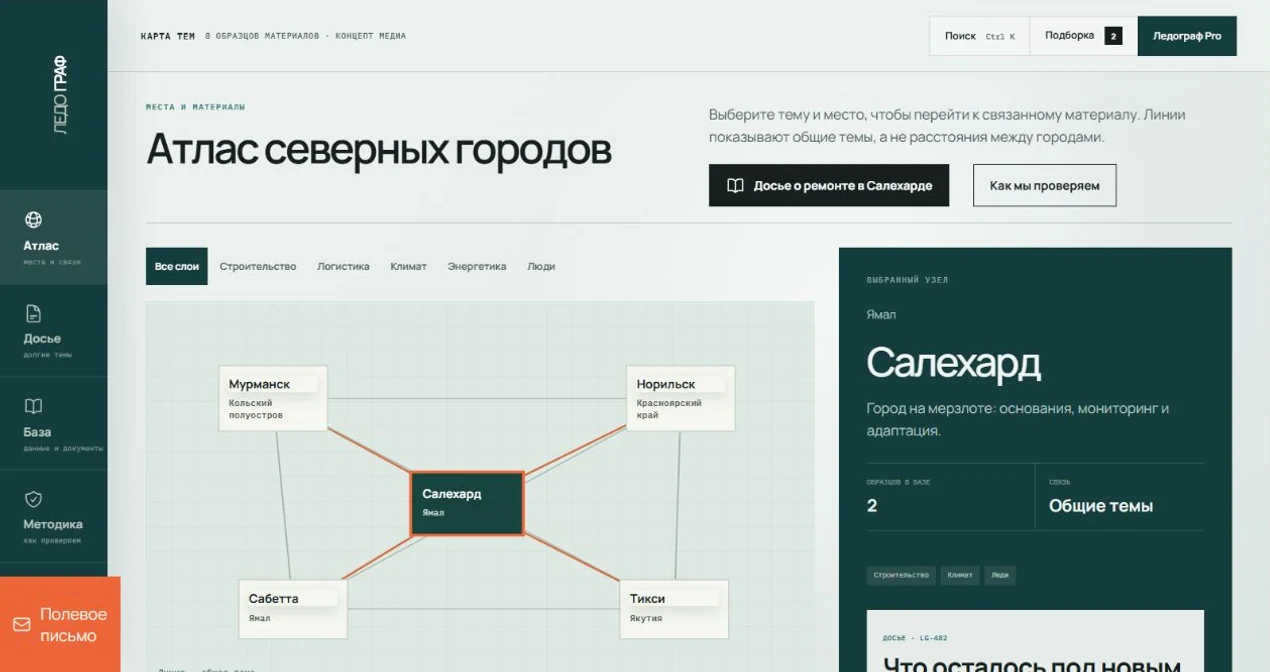The image size is (1270, 672).
Task: Click the Карта тем breadcrumb text
Action: 168,36
